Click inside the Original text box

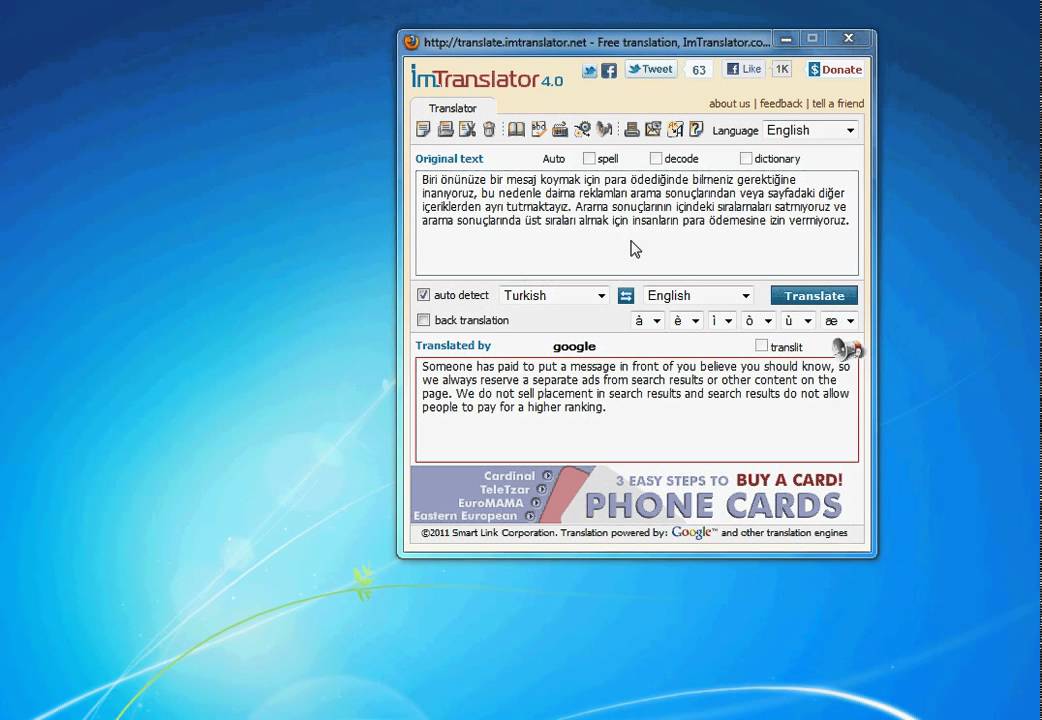click(x=637, y=223)
